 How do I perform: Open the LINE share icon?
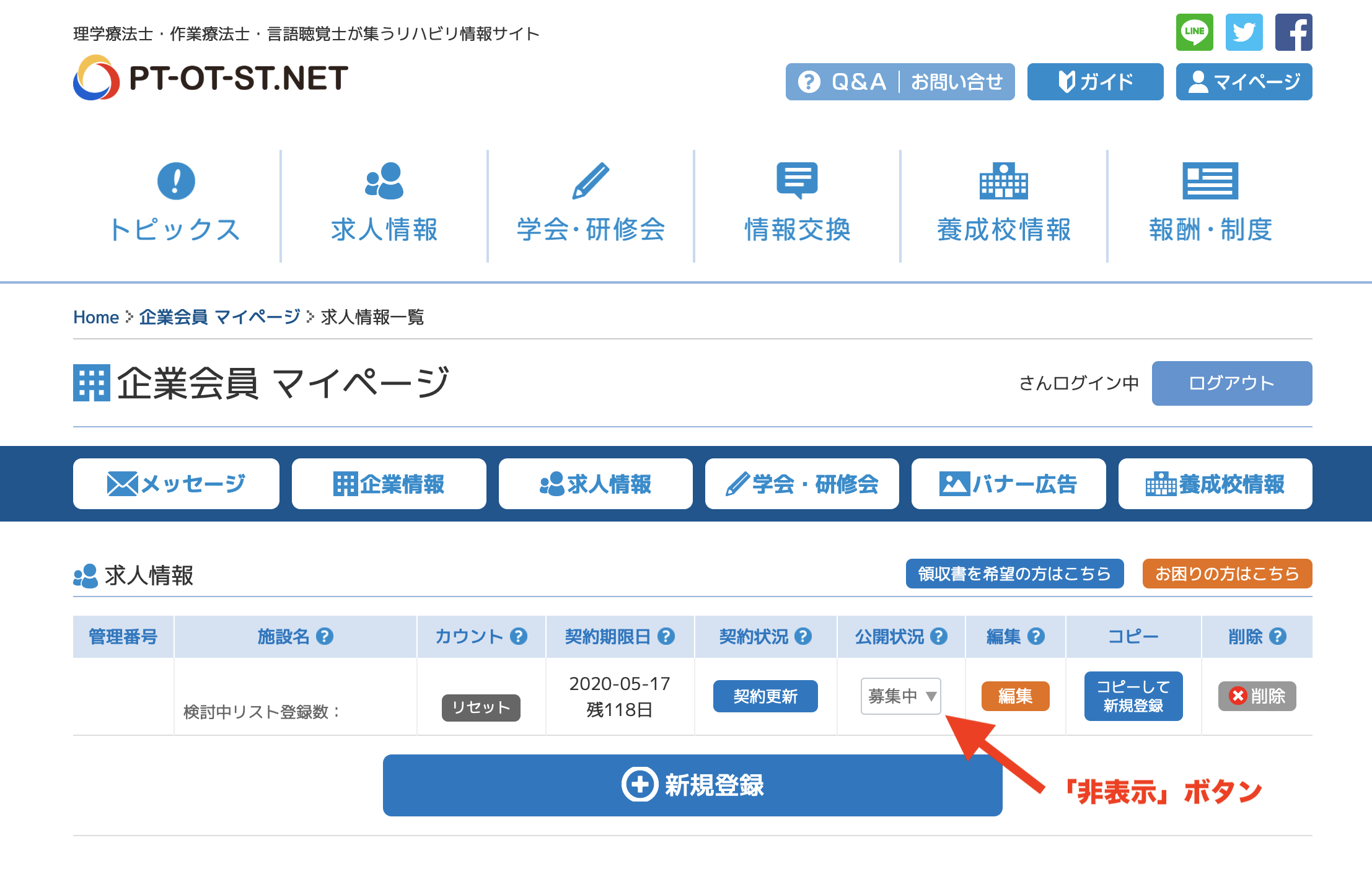click(1194, 32)
